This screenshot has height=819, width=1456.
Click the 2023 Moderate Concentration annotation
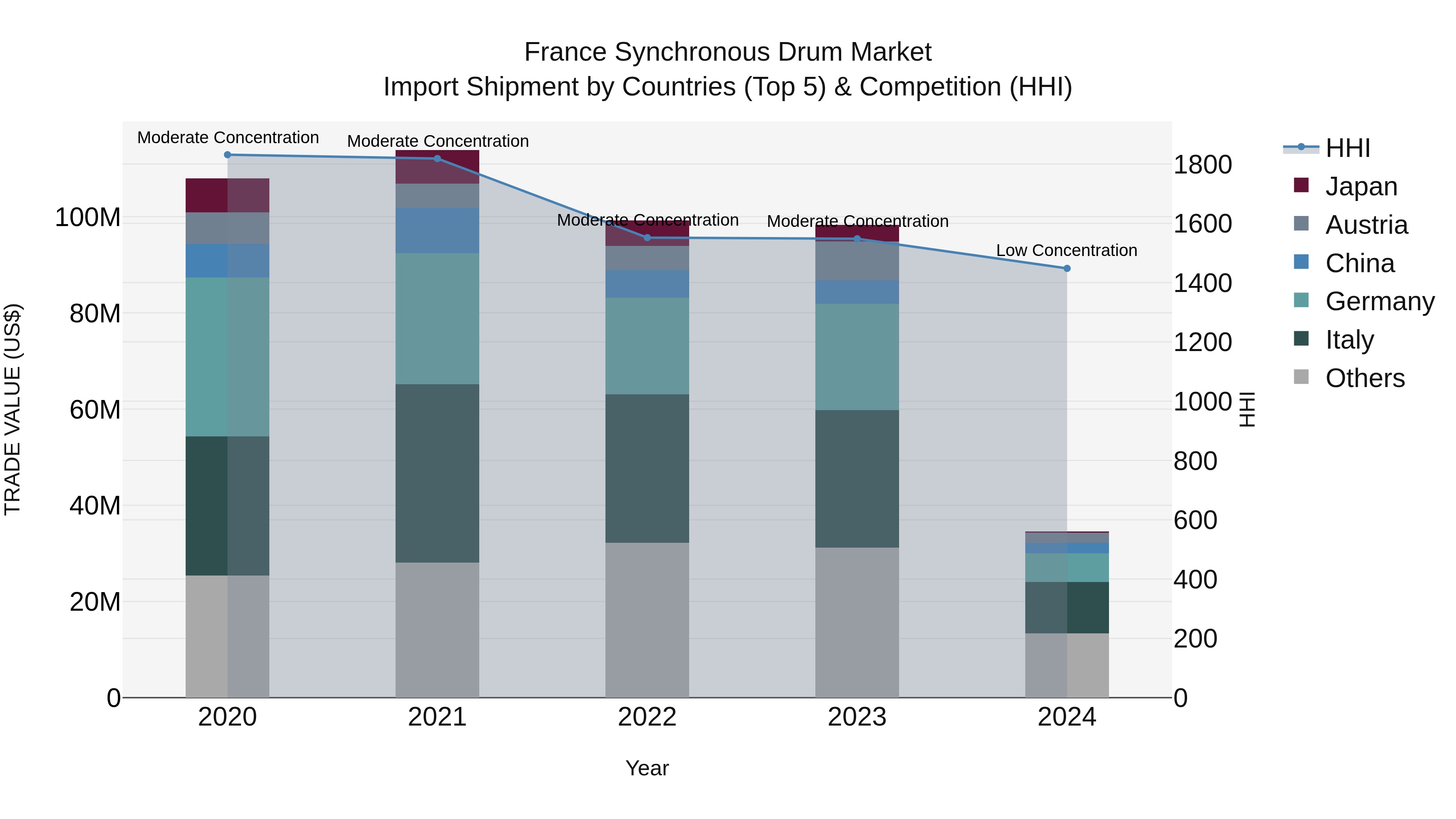tap(857, 222)
